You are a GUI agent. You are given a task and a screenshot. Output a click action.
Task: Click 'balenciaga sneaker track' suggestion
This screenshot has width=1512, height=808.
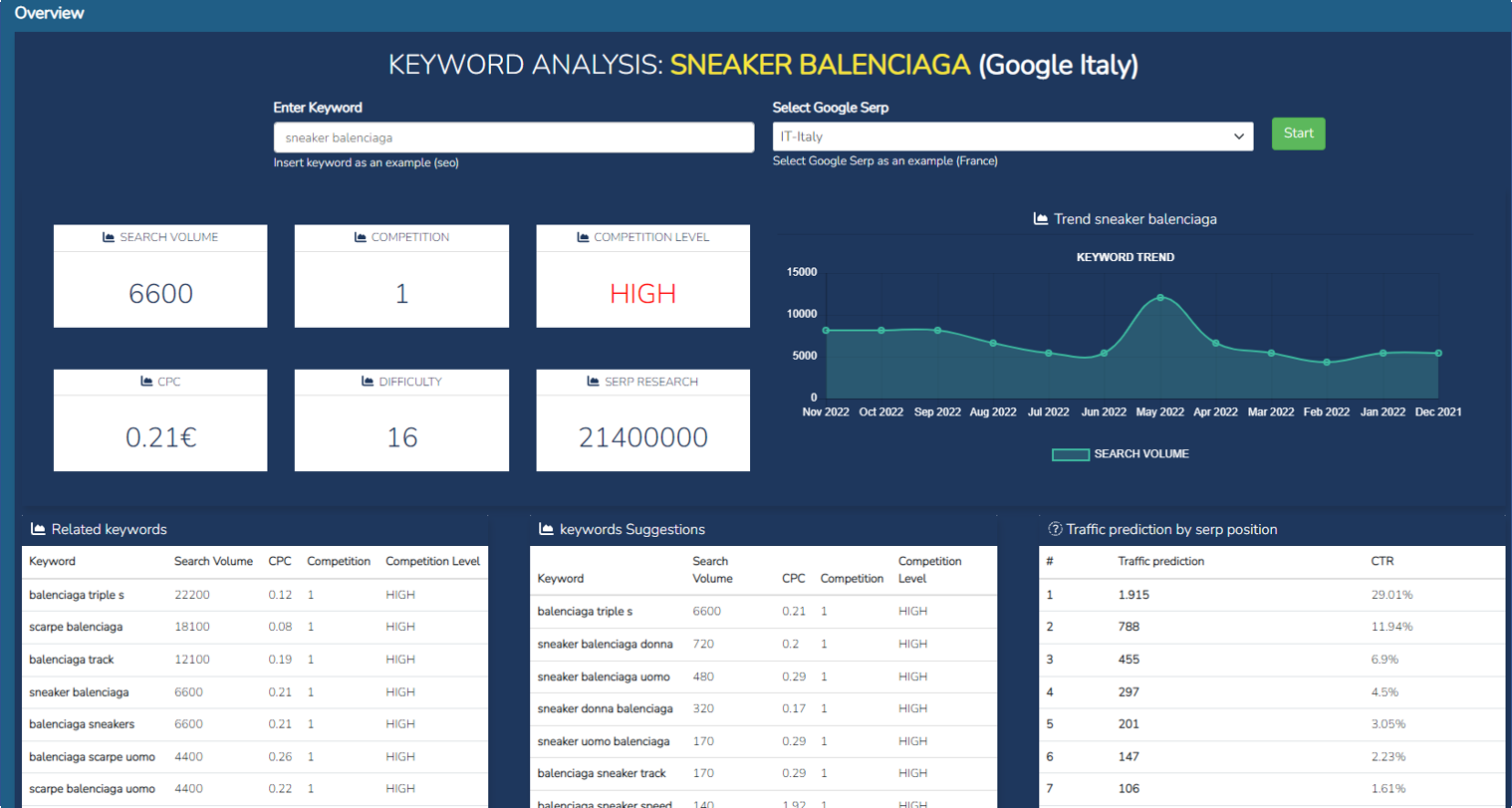tap(602, 773)
